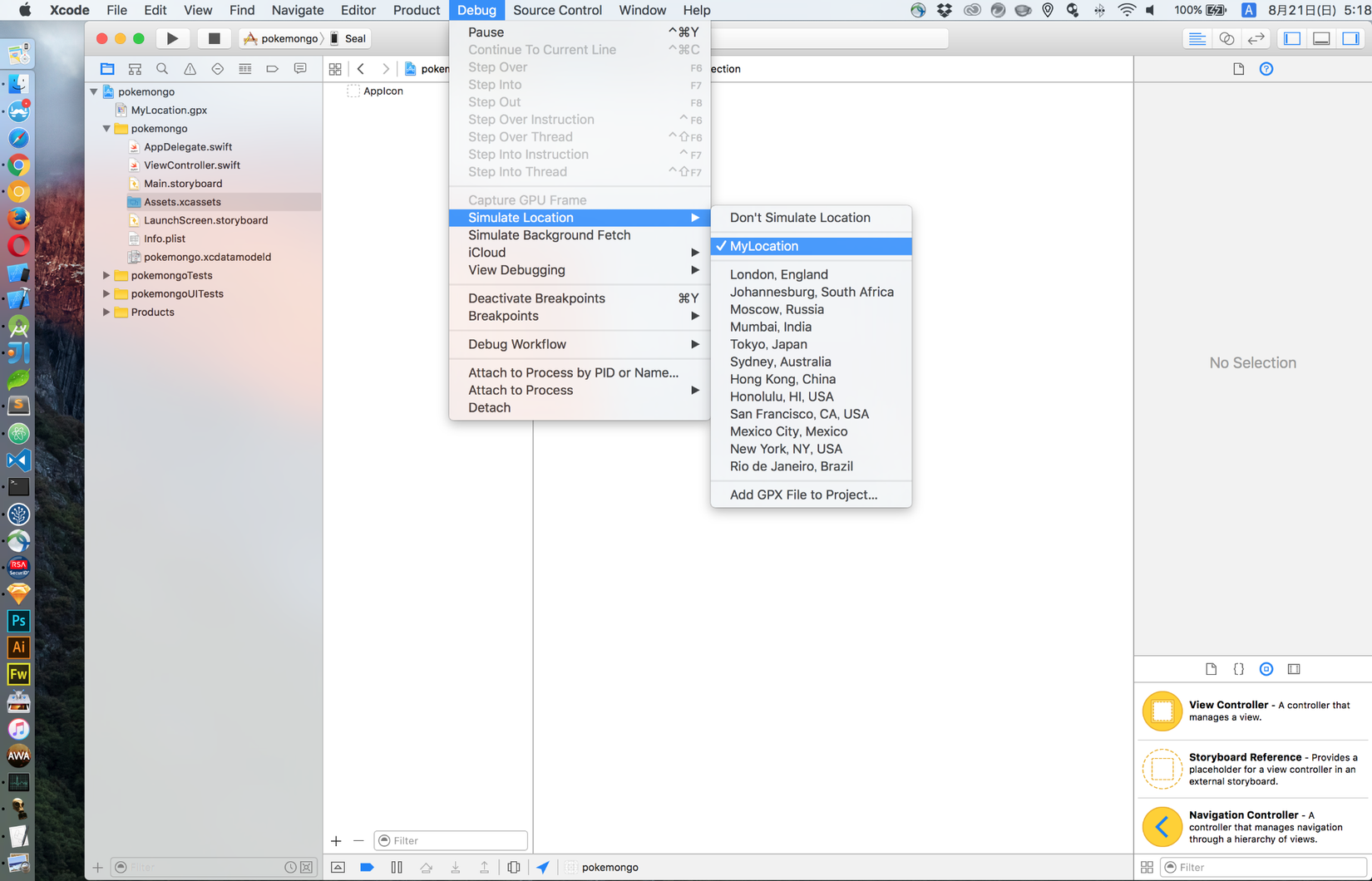This screenshot has height=881, width=1372.
Task: Click the asset catalog Filter field
Action: tap(451, 840)
